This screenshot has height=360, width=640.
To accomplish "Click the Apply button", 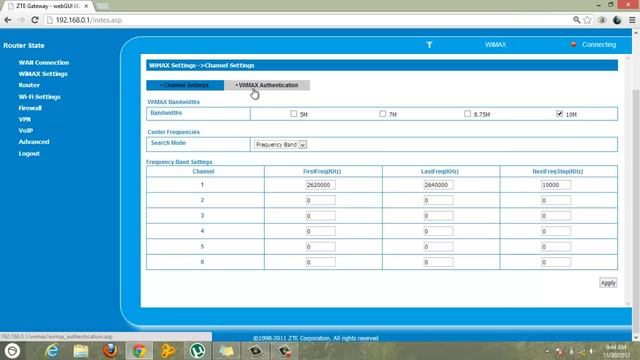I will [608, 283].
